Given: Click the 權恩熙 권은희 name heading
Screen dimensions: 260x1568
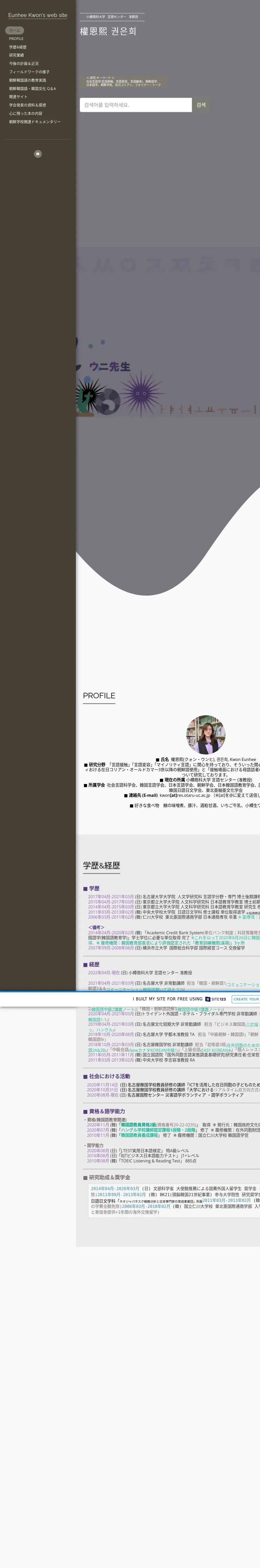Looking at the screenshot, I should (108, 31).
